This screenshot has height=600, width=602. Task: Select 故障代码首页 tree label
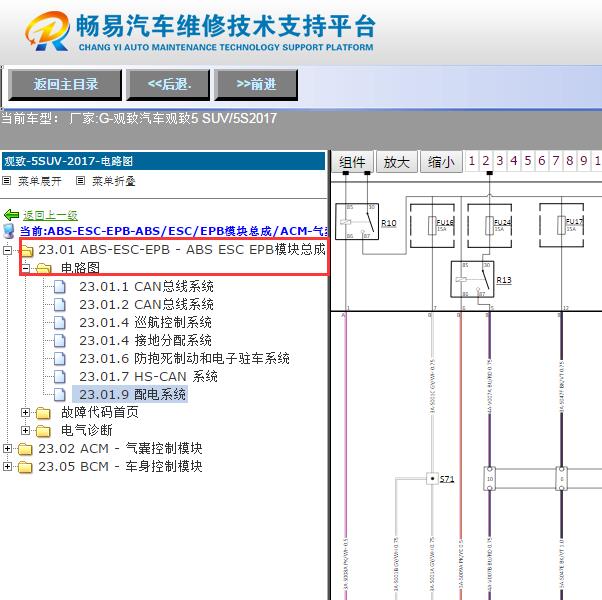pos(100,413)
